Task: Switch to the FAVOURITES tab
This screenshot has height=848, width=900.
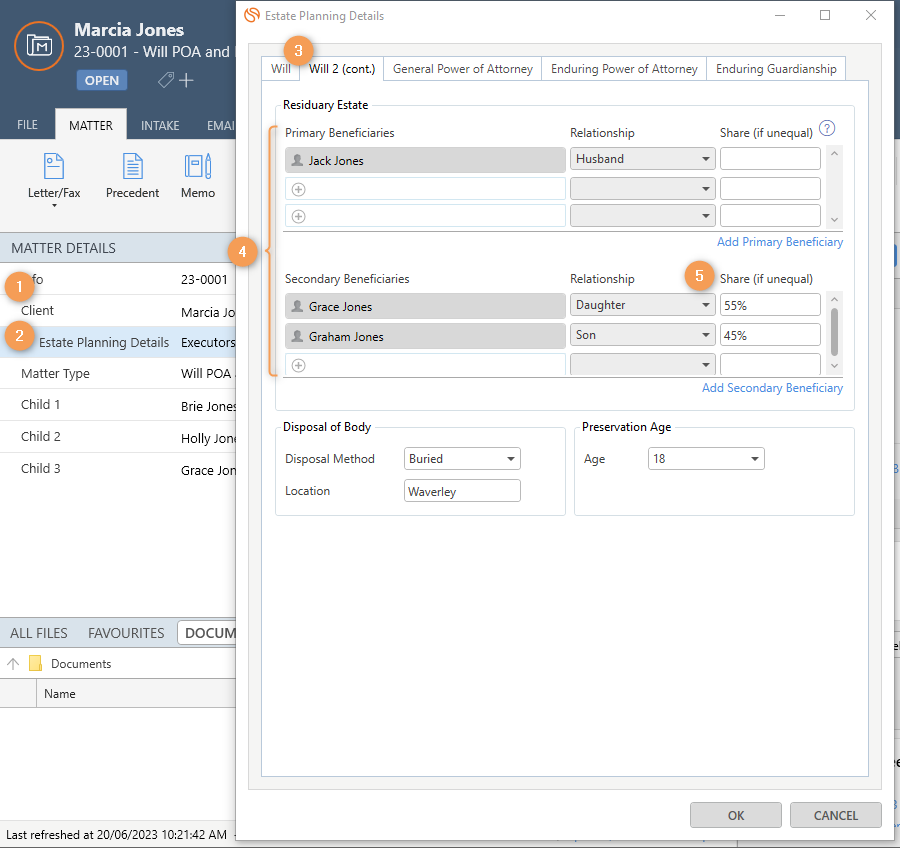Action: [126, 633]
